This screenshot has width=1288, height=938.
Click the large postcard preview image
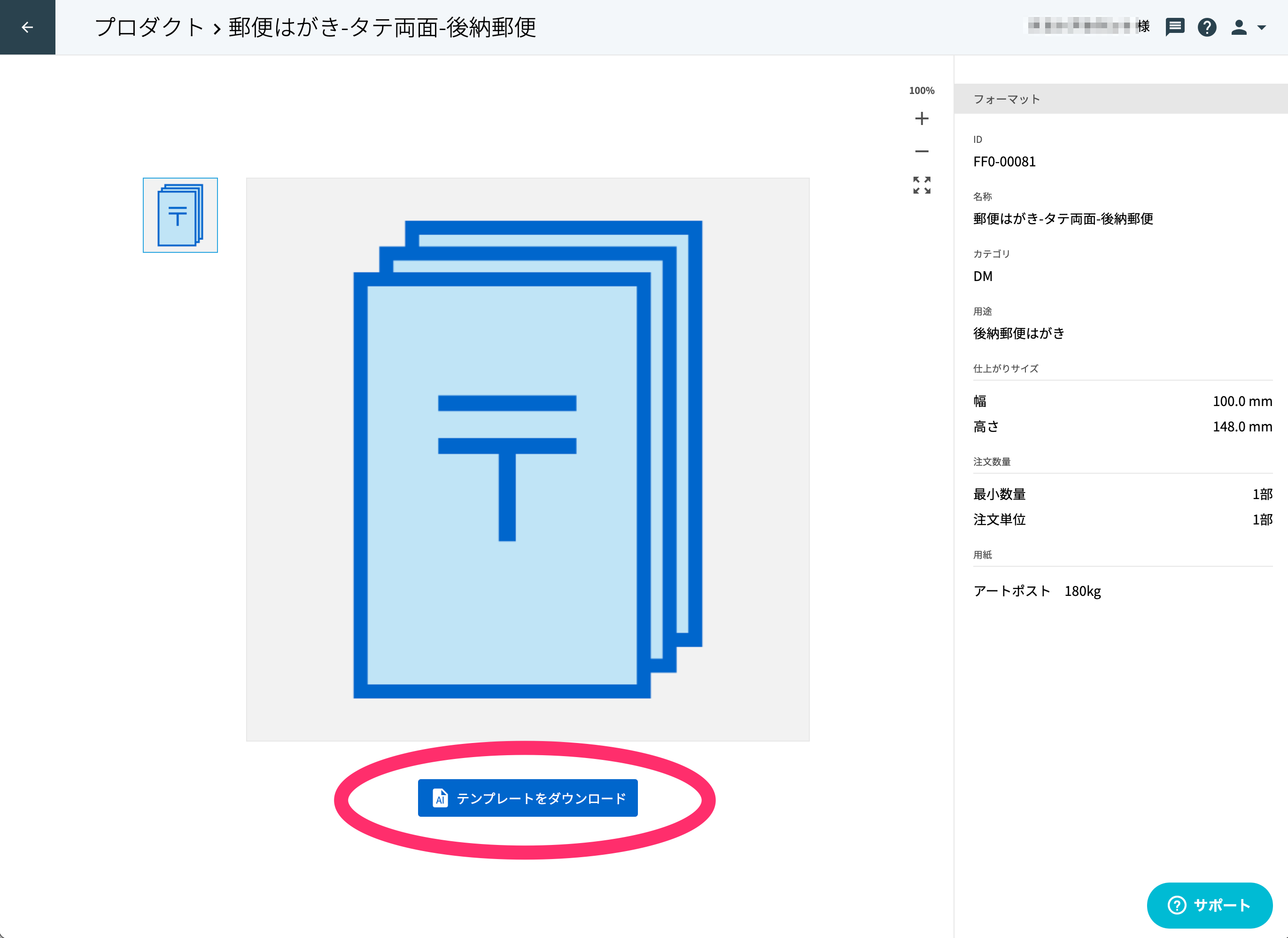pos(528,459)
